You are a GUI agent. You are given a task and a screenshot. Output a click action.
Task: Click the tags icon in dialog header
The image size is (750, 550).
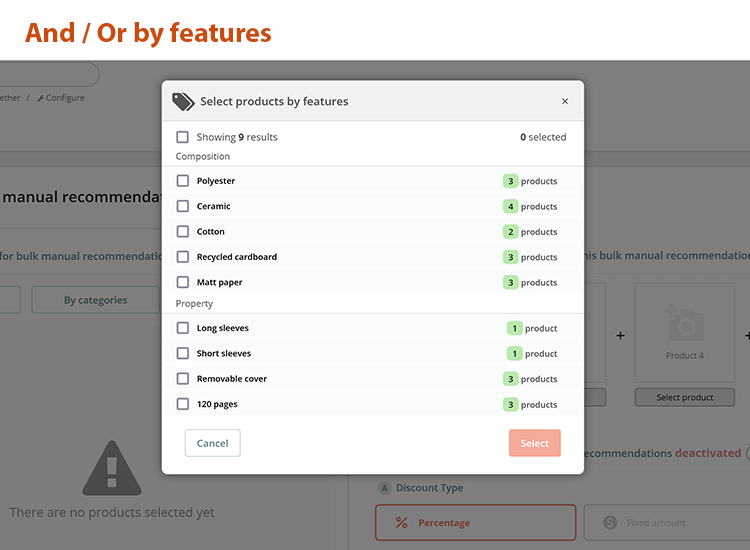click(x=183, y=101)
